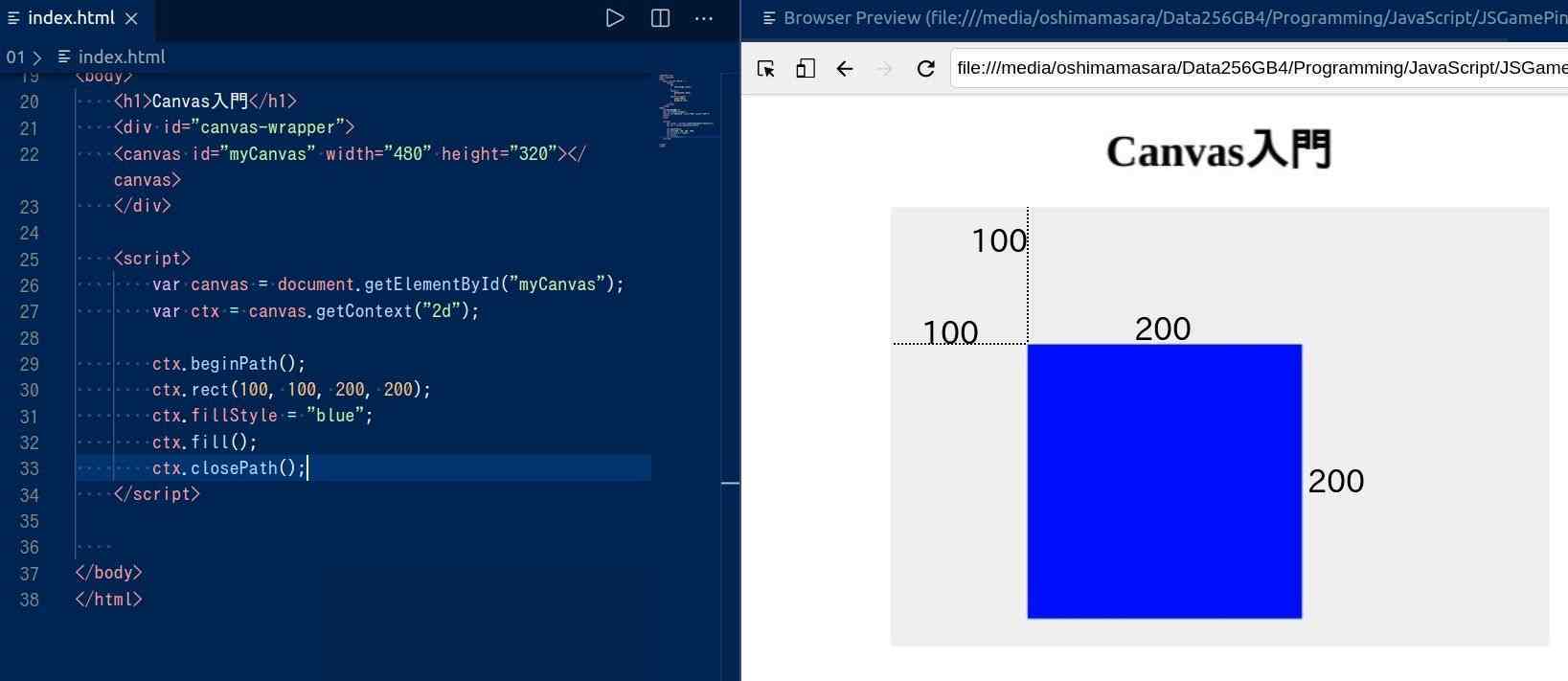
Task: Click the ctx.closePath(); code line
Action: pos(229,468)
